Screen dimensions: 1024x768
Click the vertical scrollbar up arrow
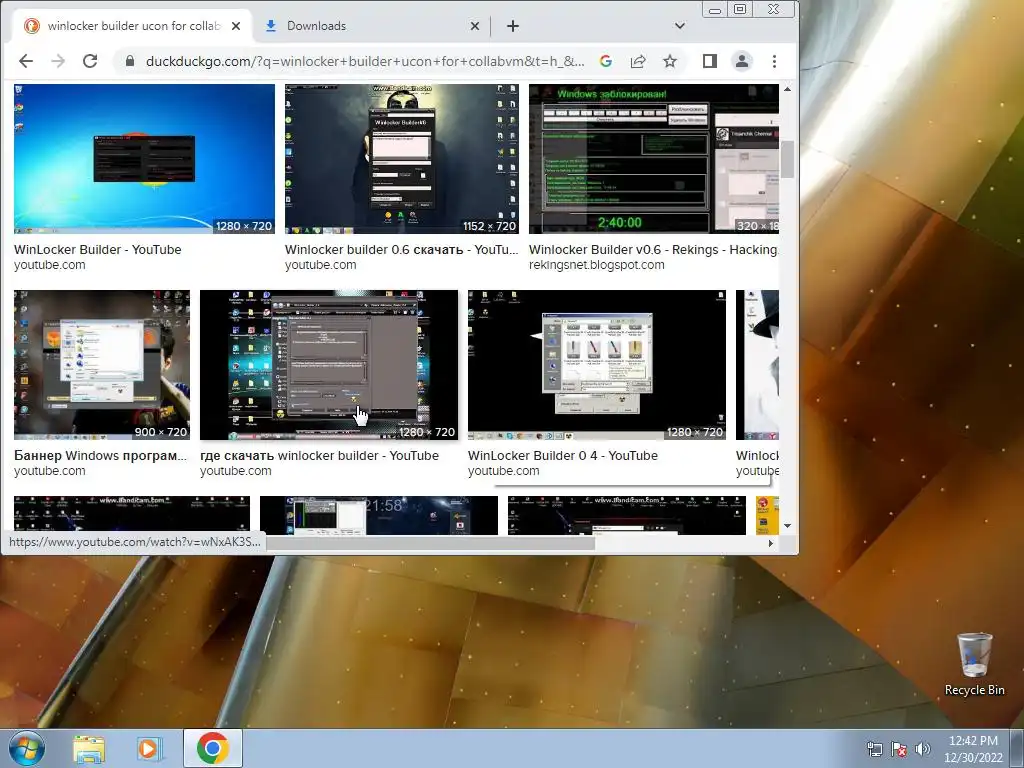tap(788, 89)
